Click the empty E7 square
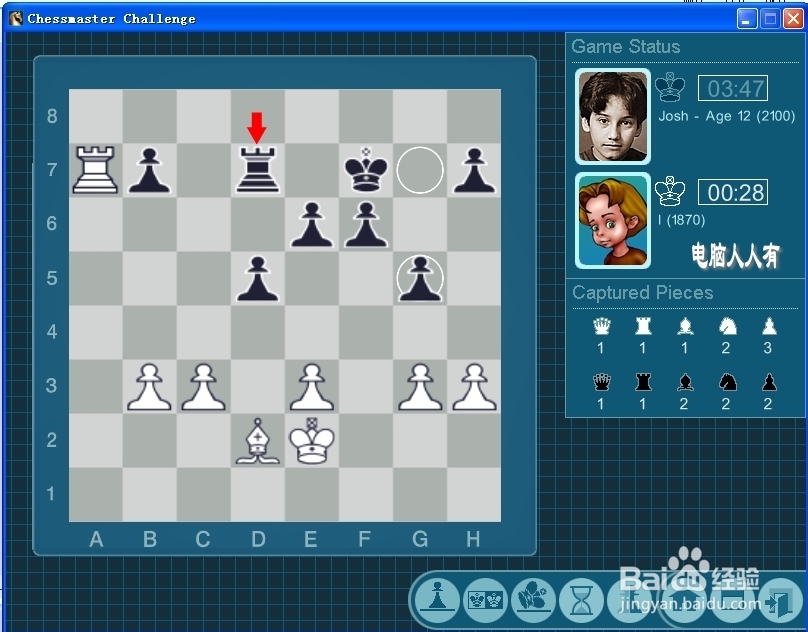 tap(312, 170)
